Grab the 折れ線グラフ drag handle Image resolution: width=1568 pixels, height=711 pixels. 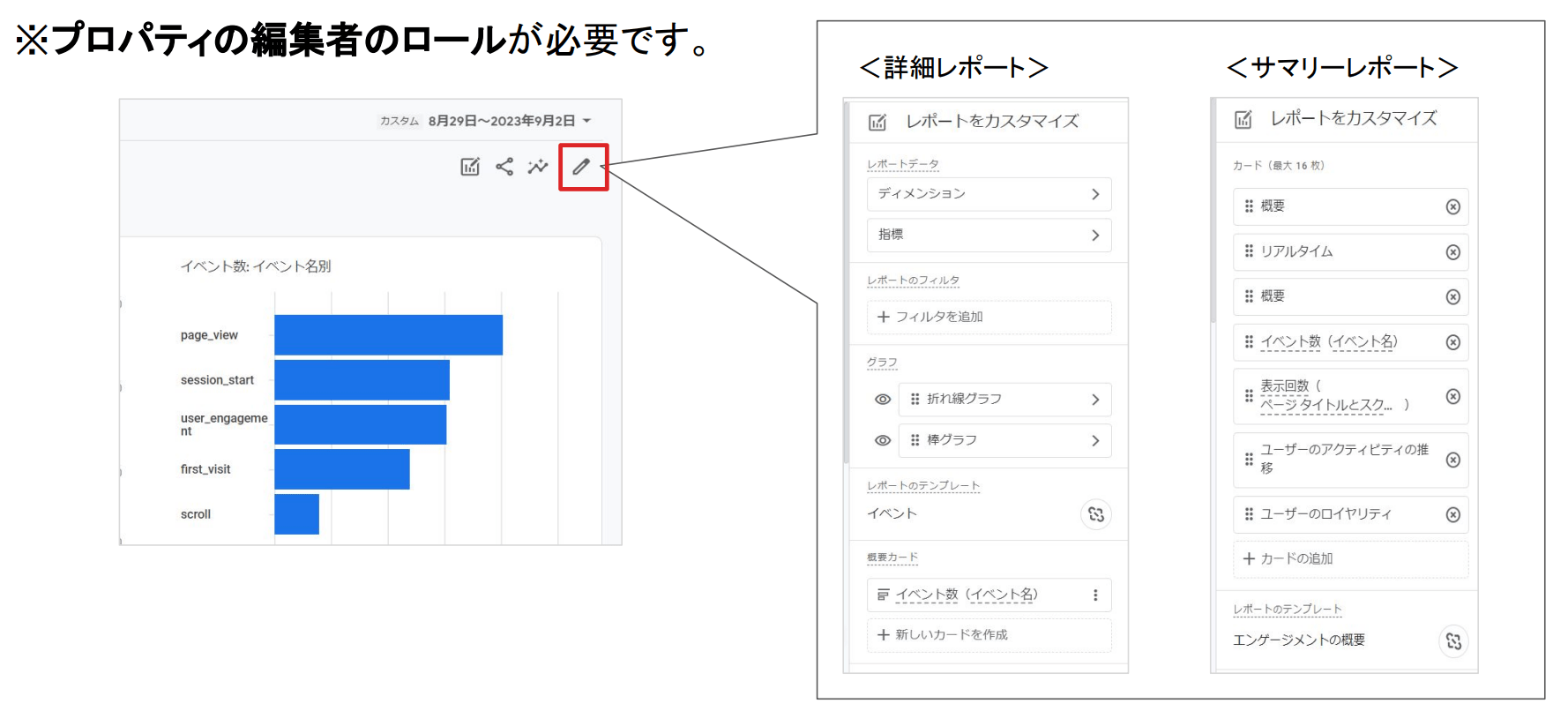(915, 400)
